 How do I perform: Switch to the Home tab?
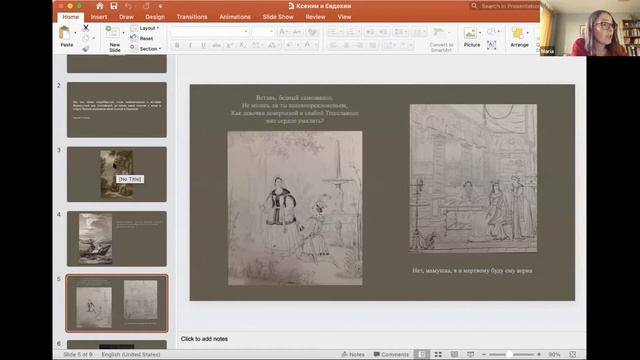pos(71,17)
